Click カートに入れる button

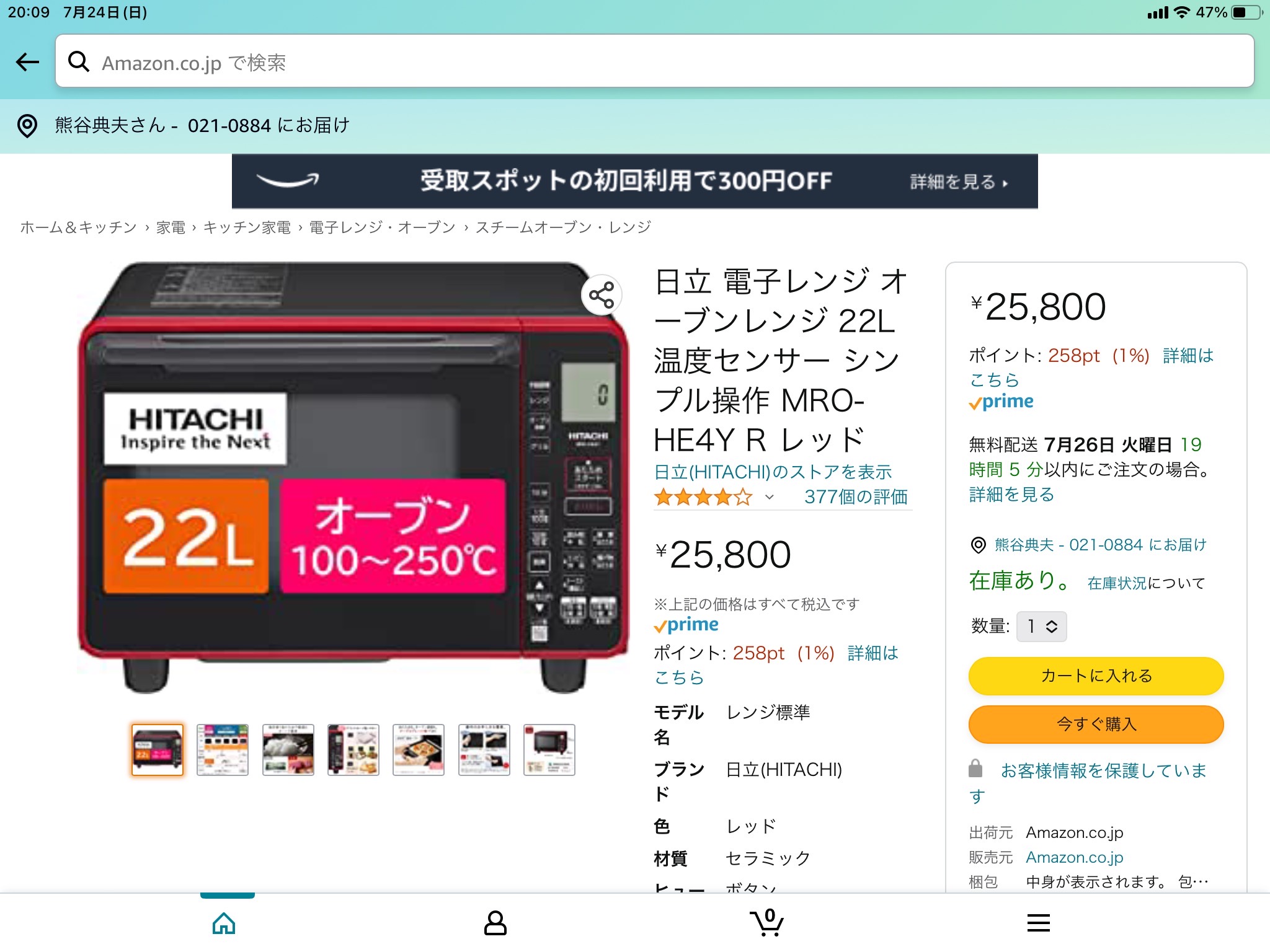1096,676
